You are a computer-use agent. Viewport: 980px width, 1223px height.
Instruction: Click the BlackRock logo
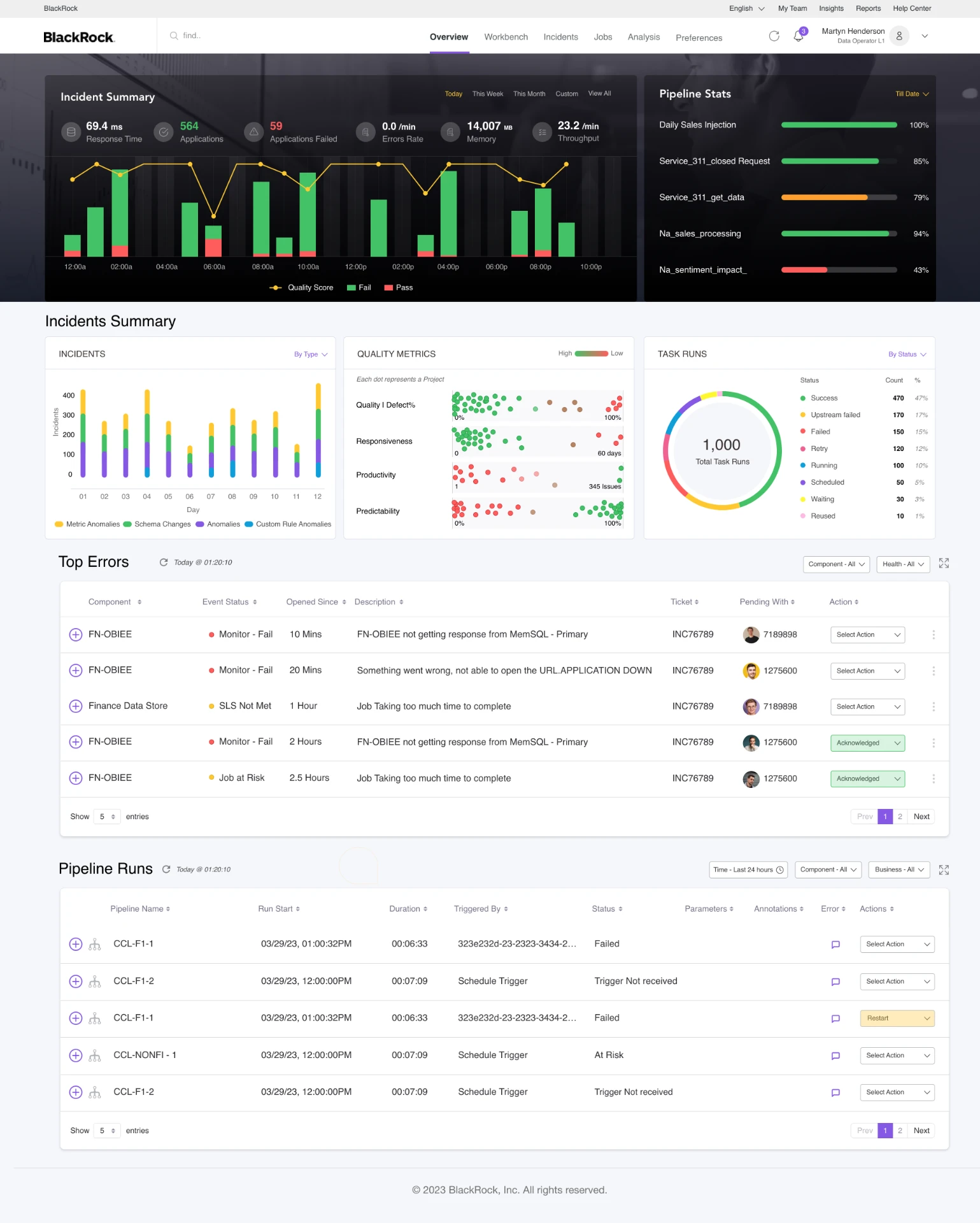[79, 37]
